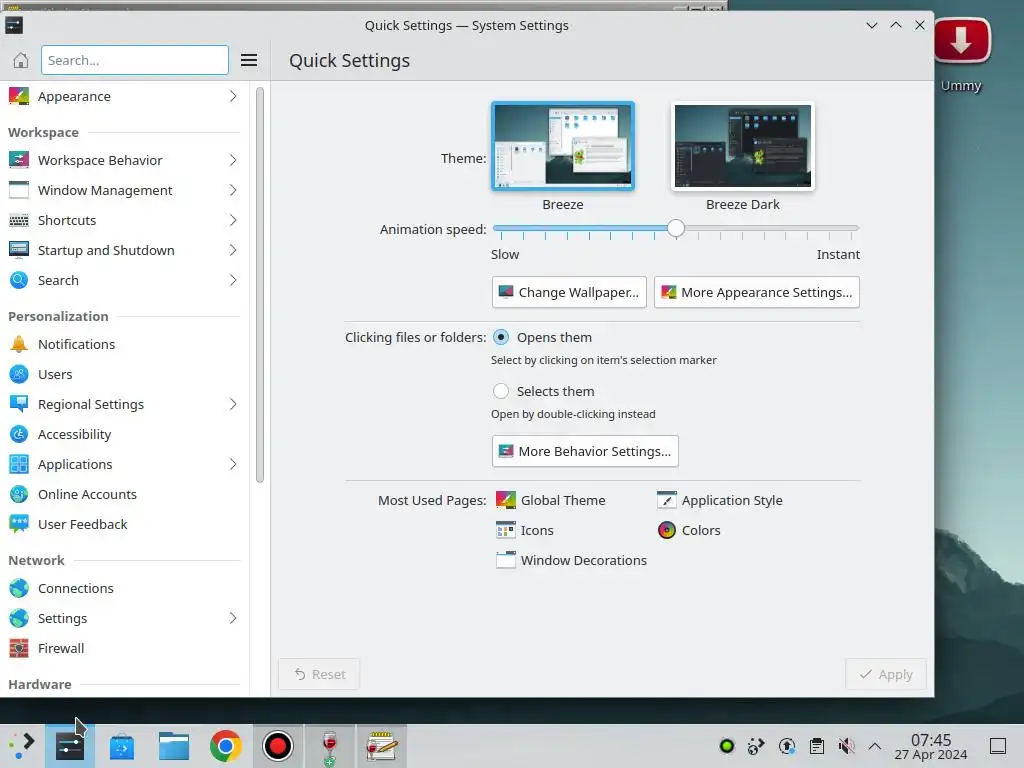Open User Feedback settings page
This screenshot has width=1024, height=768.
tap(124, 524)
